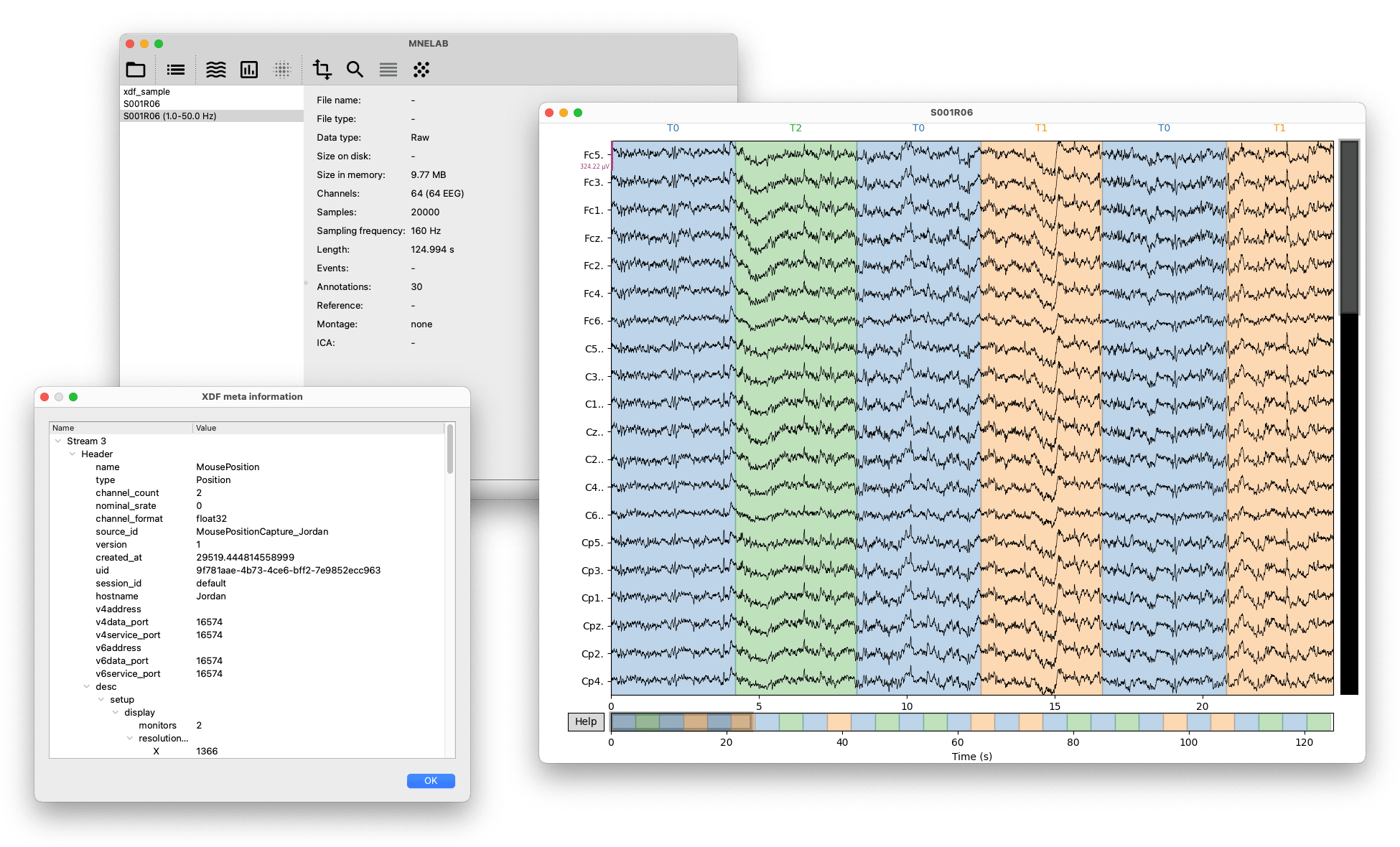Select the Crop data tool
The image size is (1400, 847).
[x=322, y=70]
